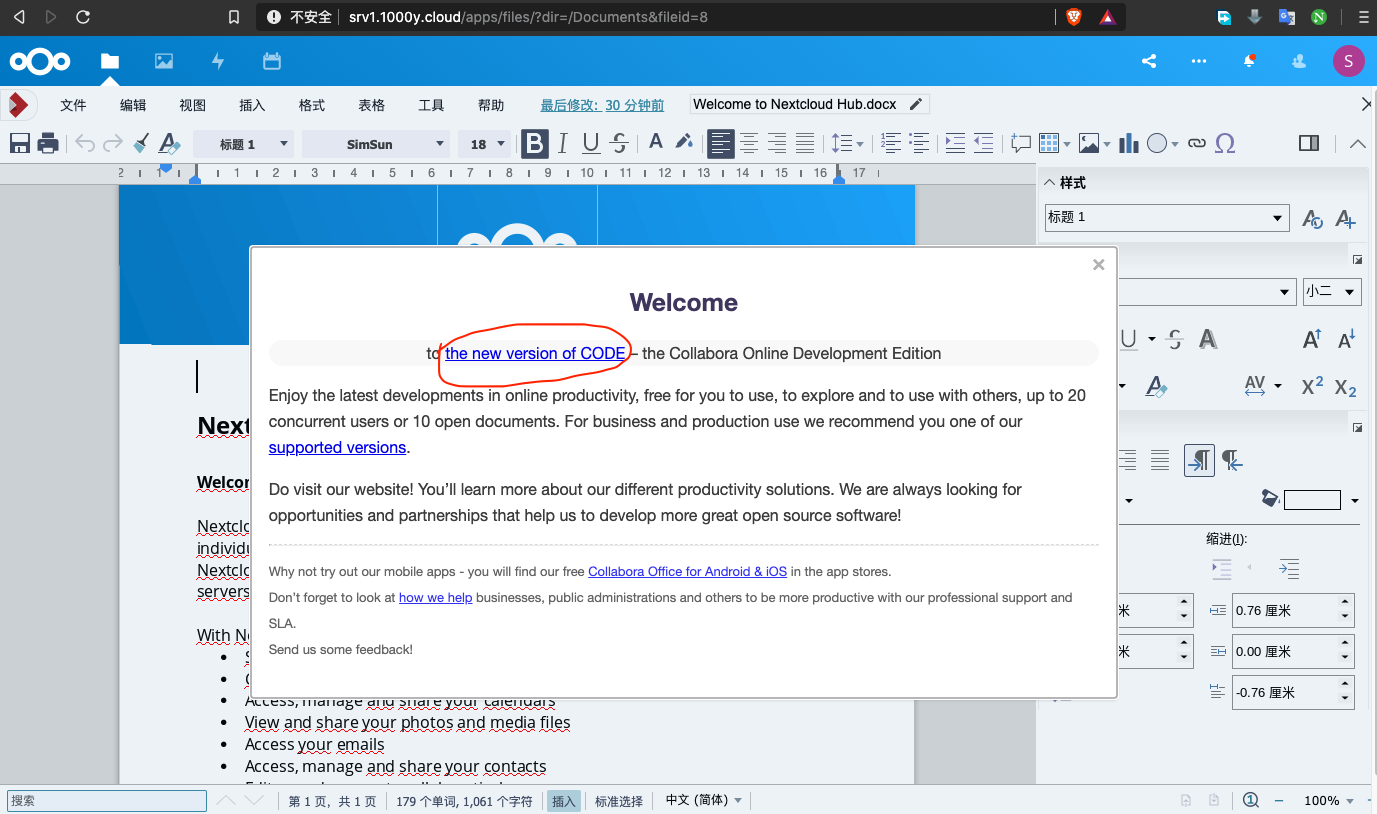The height and width of the screenshot is (814, 1377).
Task: Enable Align Left paragraph alignment
Action: click(720, 144)
